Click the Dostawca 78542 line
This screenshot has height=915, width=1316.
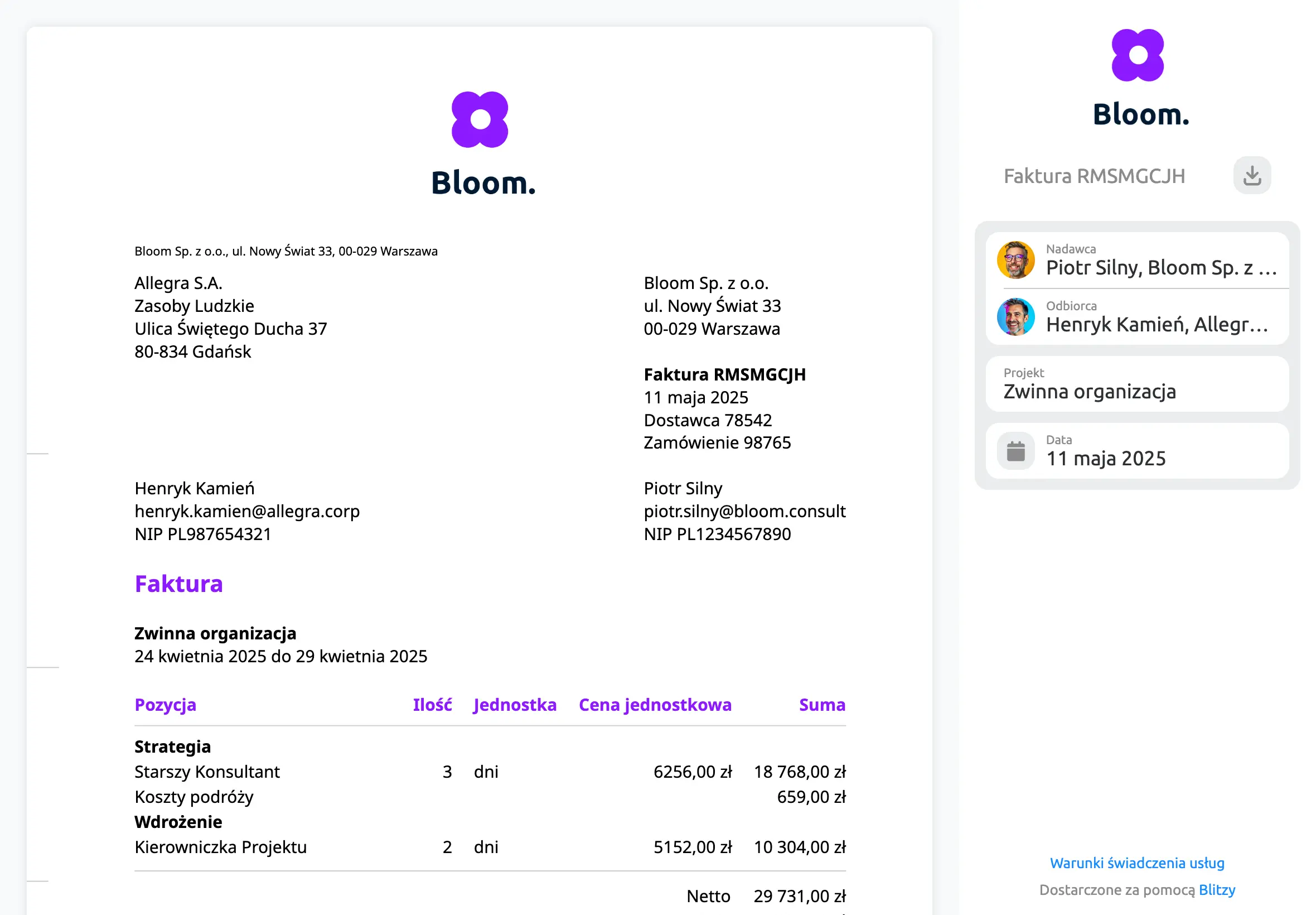click(x=708, y=420)
